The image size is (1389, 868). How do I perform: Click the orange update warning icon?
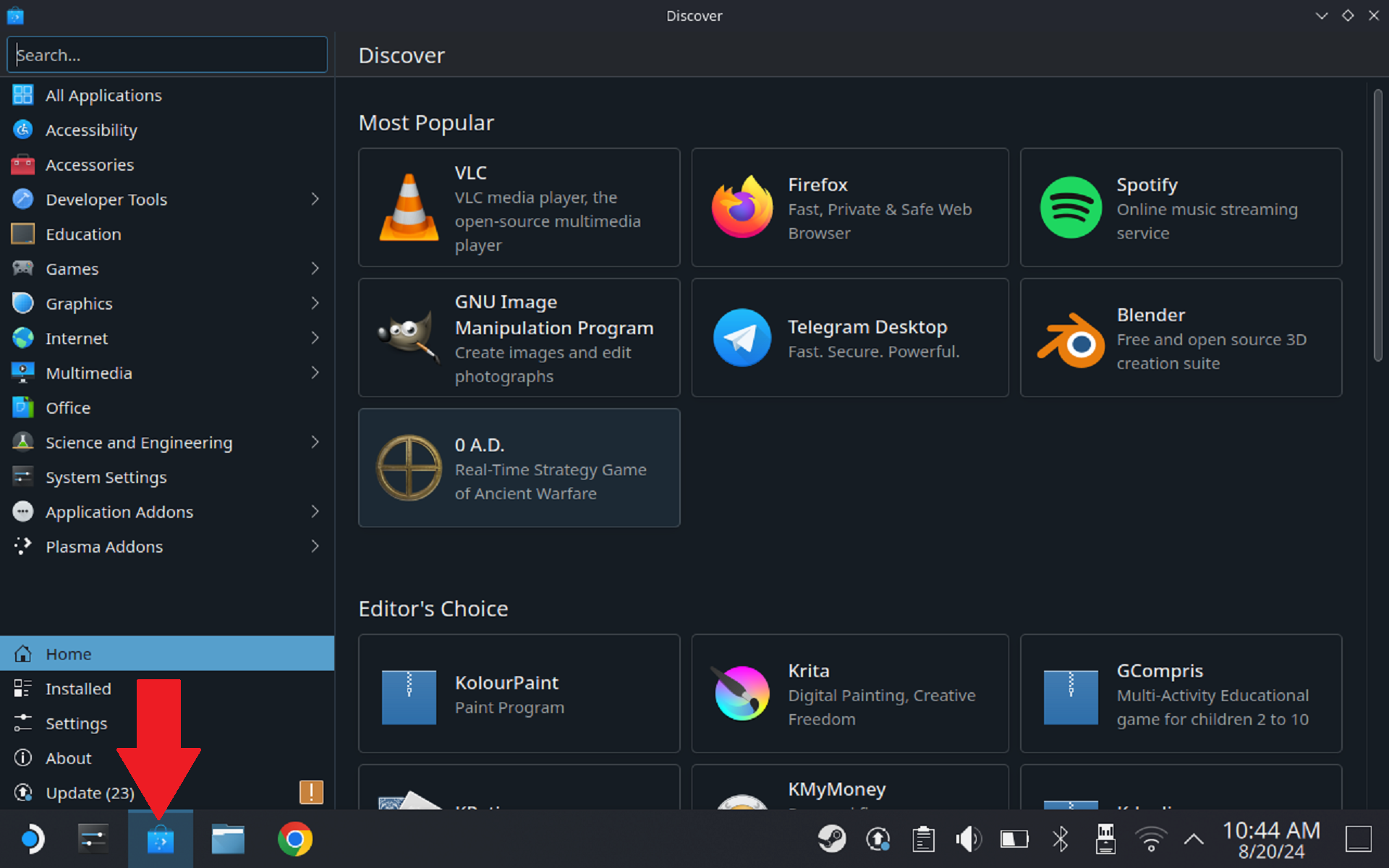[312, 792]
